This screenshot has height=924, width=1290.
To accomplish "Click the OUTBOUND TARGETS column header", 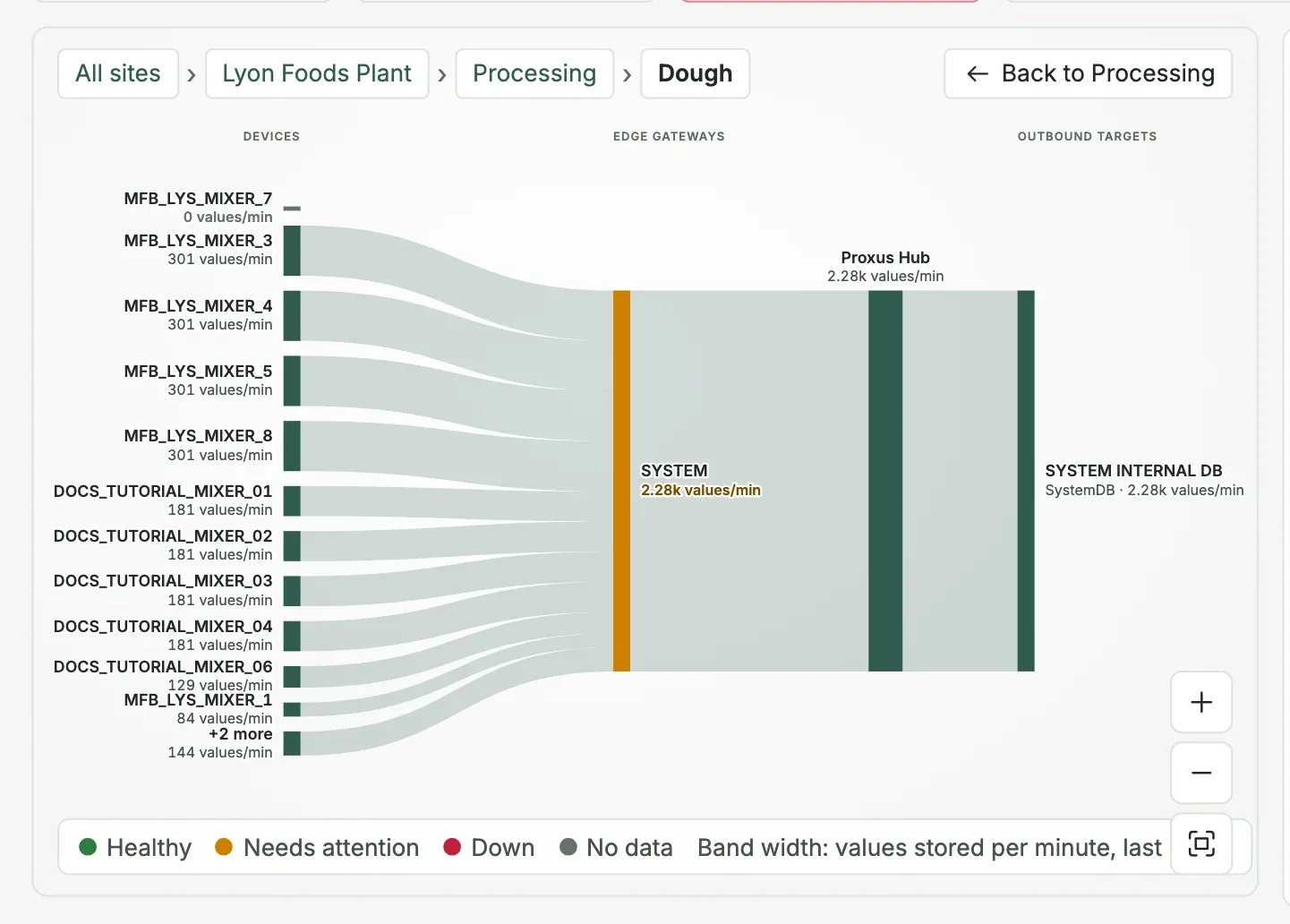I will coord(1087,136).
